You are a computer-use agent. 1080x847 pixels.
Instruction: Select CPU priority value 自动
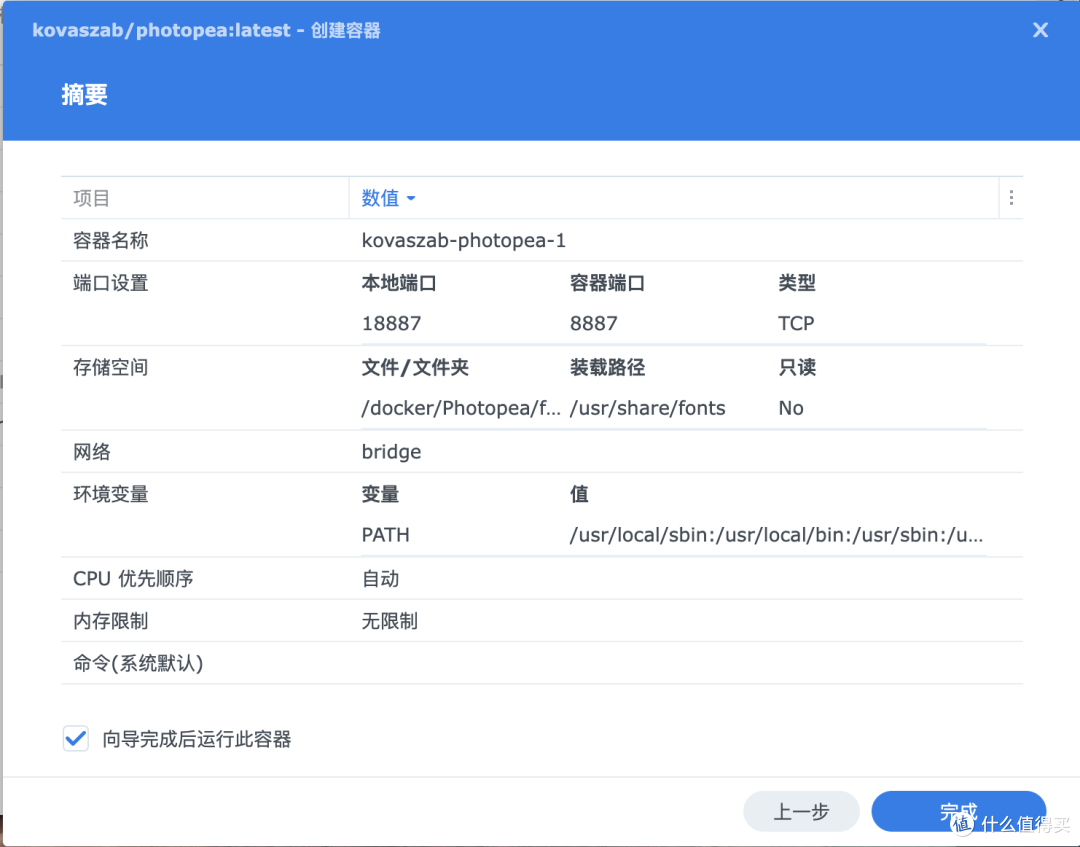coord(380,578)
